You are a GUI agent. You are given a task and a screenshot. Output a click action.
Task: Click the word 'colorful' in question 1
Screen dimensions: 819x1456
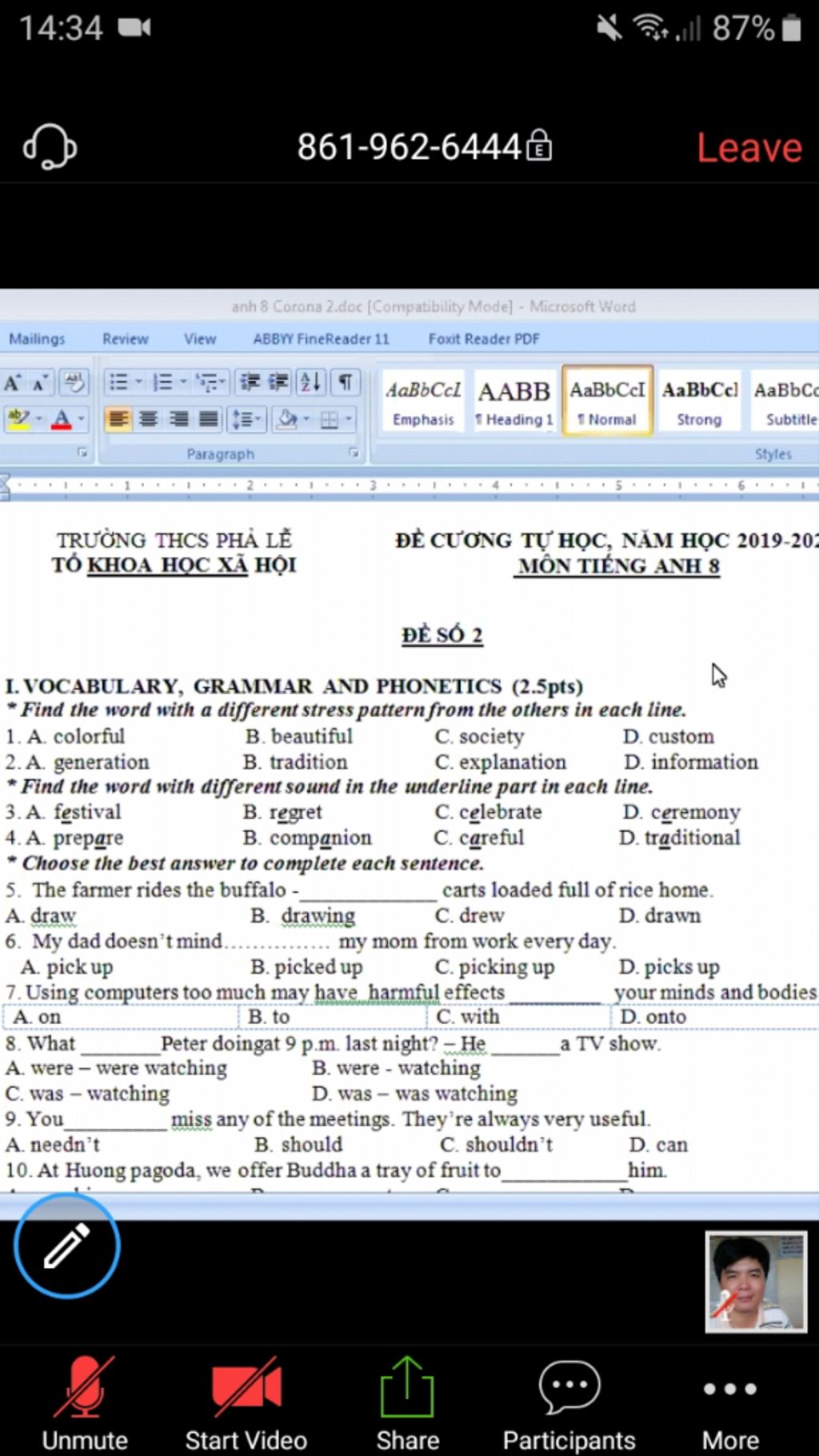[89, 736]
